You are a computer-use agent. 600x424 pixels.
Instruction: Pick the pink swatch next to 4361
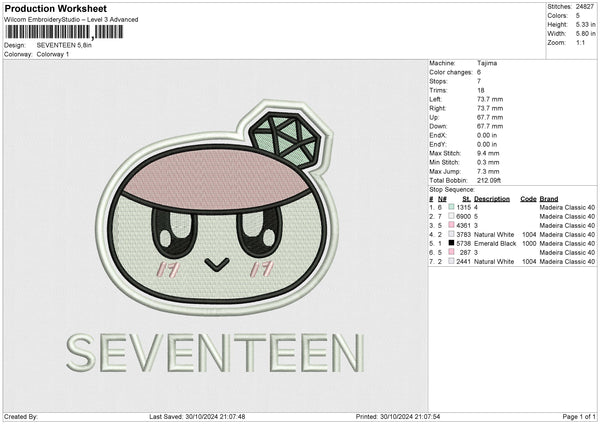[x=452, y=225]
